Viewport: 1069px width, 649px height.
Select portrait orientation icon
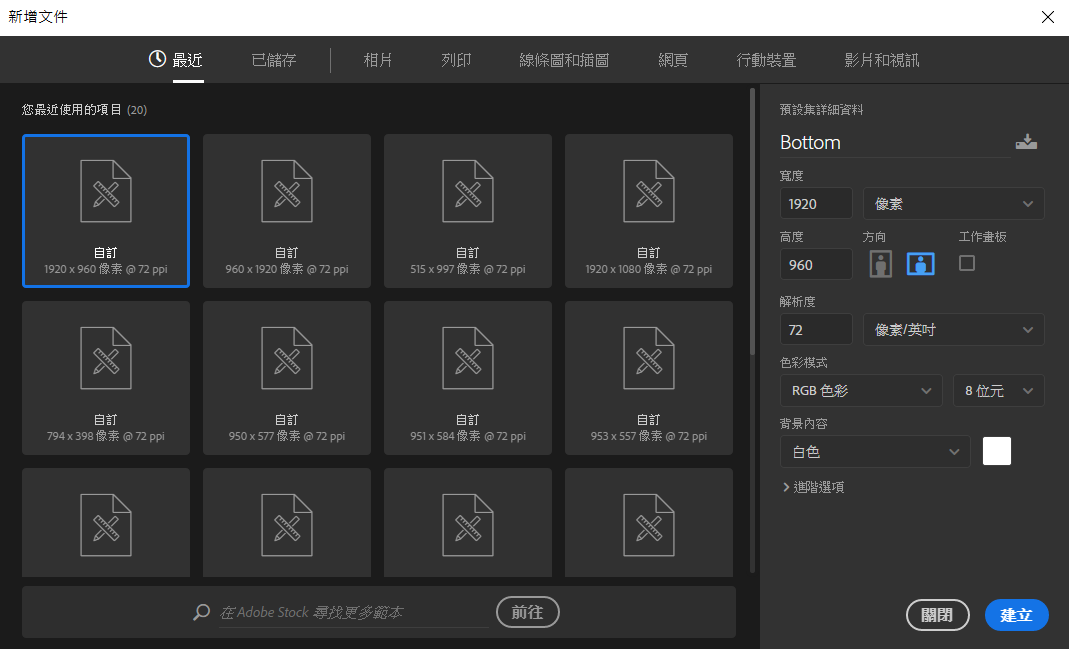pos(881,264)
